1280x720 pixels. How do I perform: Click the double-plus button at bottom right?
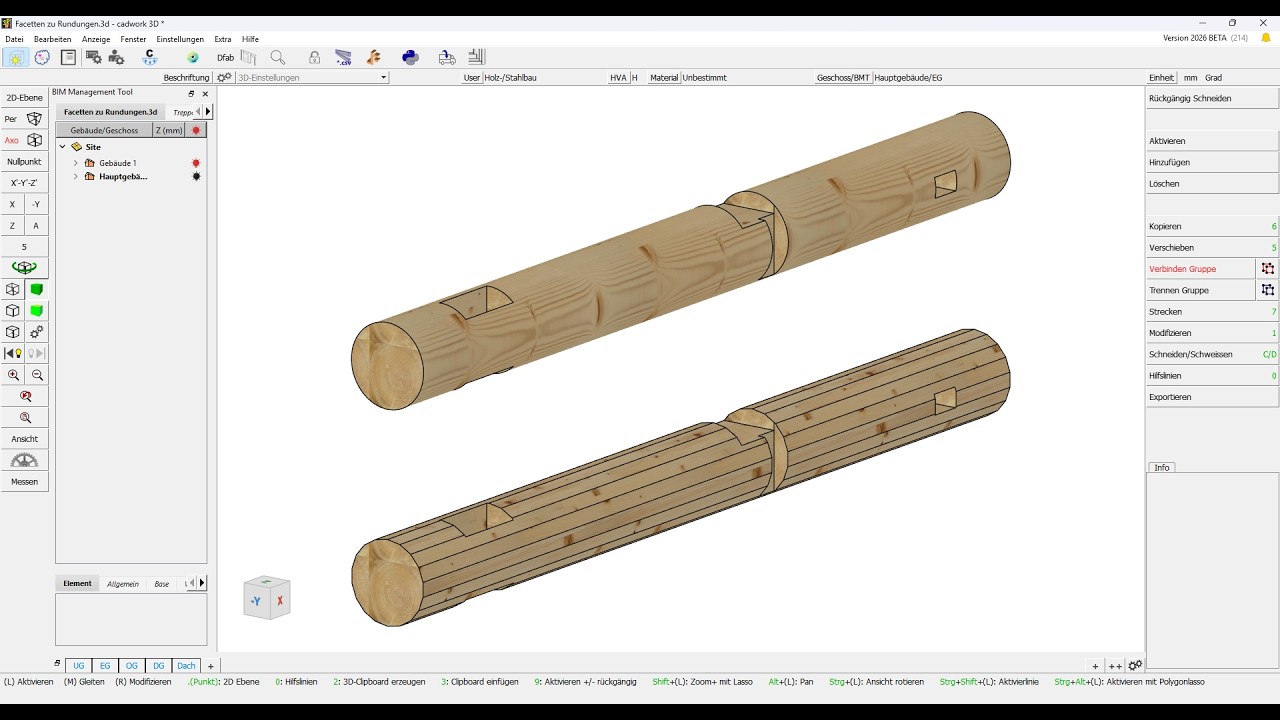(1115, 666)
